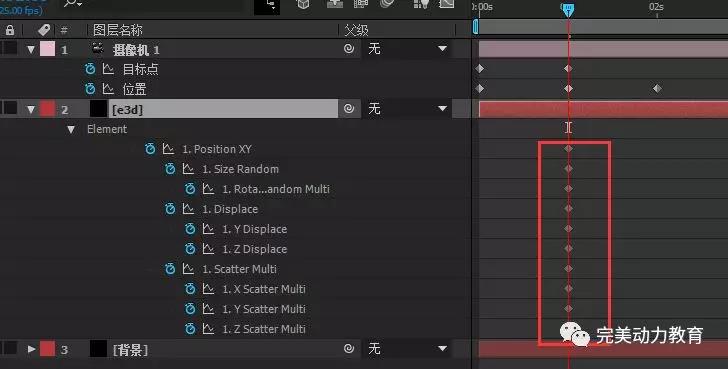Screen dimensions: 728x369
Task: Toggle lock switch on e3d layer
Action: point(10,109)
